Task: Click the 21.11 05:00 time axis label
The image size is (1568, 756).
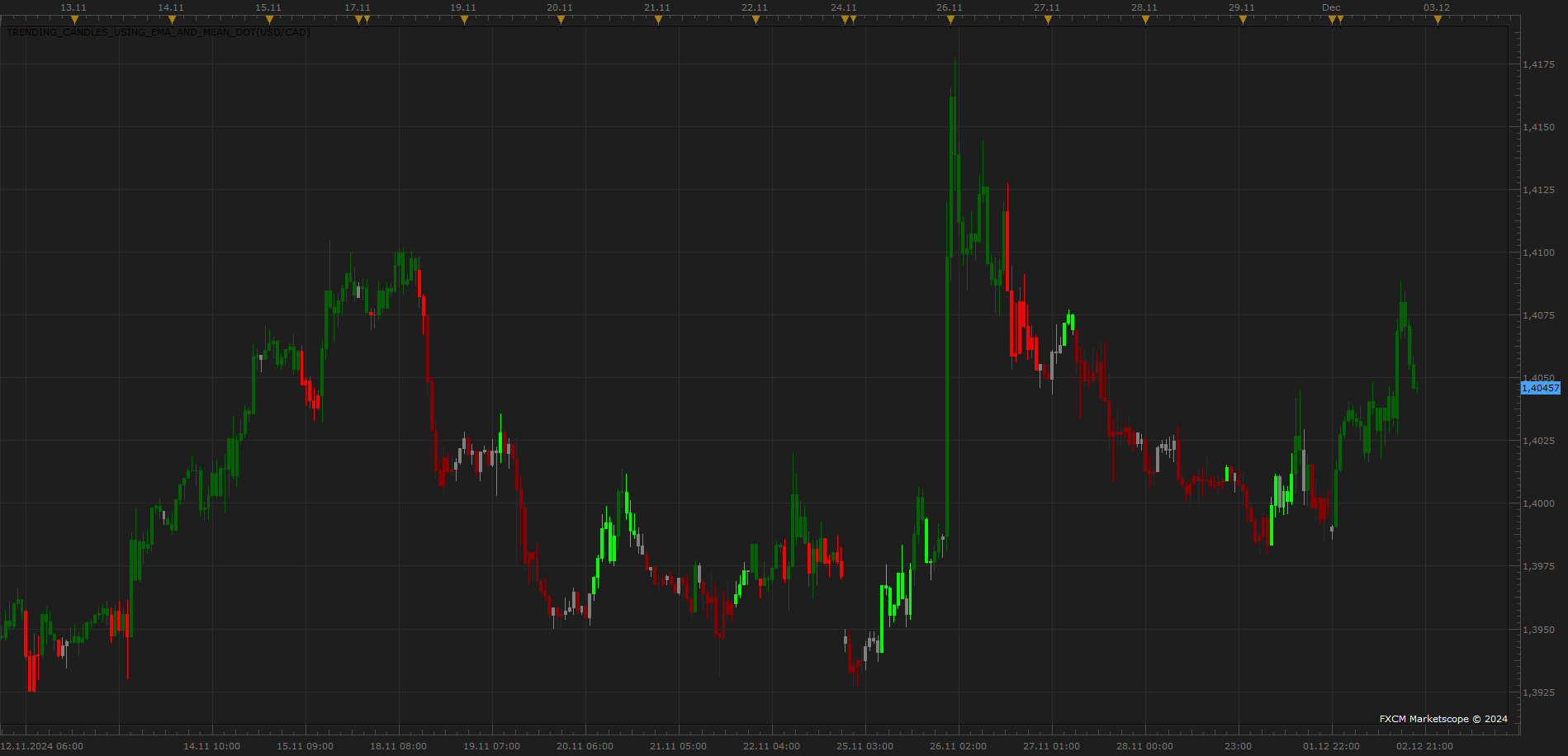Action: [678, 746]
